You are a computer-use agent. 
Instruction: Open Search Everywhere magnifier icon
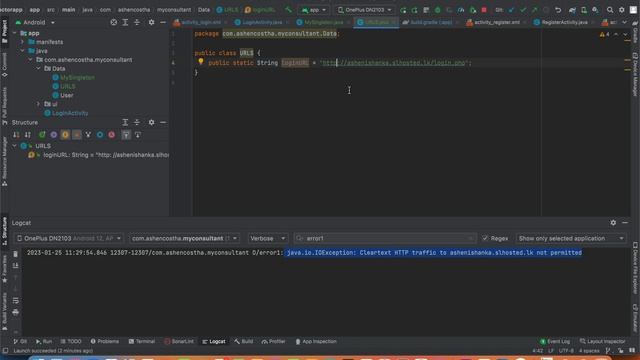[x=610, y=10]
